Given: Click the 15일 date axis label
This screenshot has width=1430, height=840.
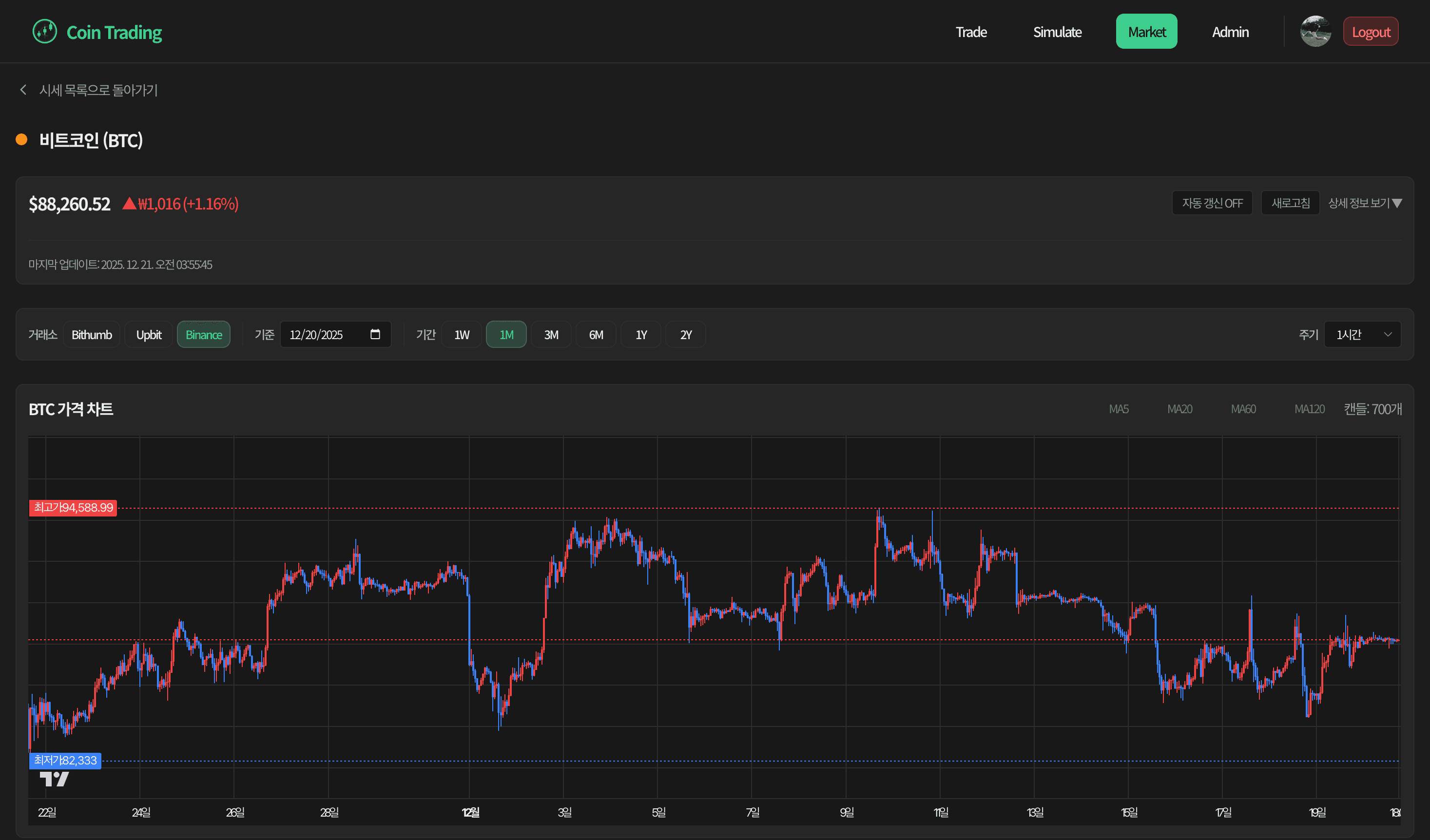Looking at the screenshot, I should click(x=1129, y=812).
